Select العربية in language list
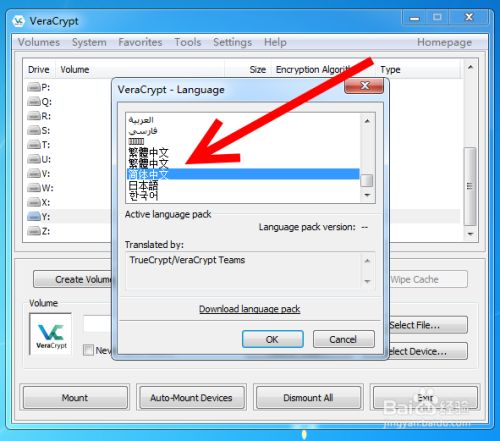The width and height of the screenshot is (500, 441). point(243,120)
